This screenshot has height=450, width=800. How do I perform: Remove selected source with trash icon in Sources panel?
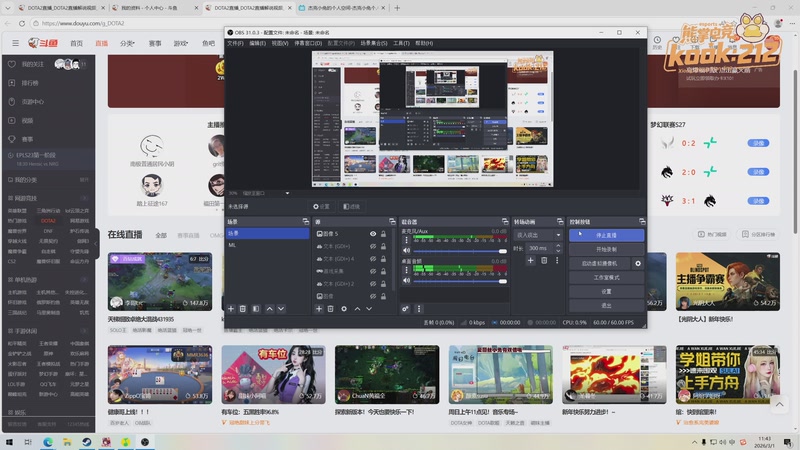(331, 309)
